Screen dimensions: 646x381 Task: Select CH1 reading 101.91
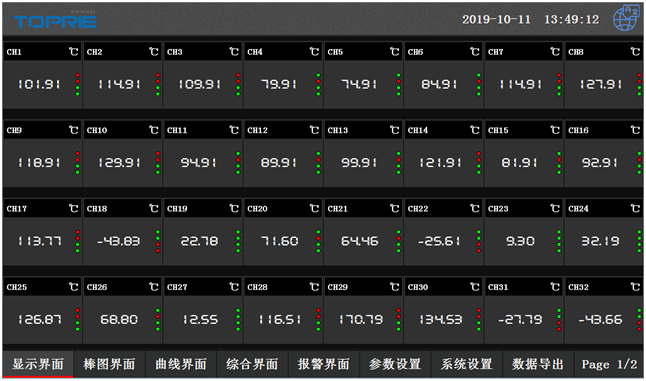(39, 84)
